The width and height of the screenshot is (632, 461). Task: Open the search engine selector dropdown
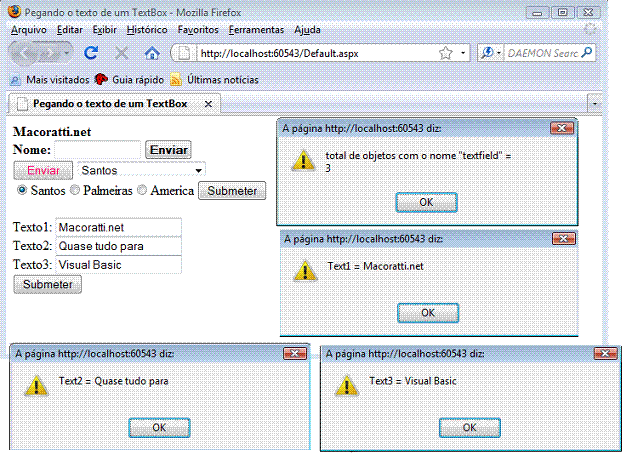pos(499,53)
